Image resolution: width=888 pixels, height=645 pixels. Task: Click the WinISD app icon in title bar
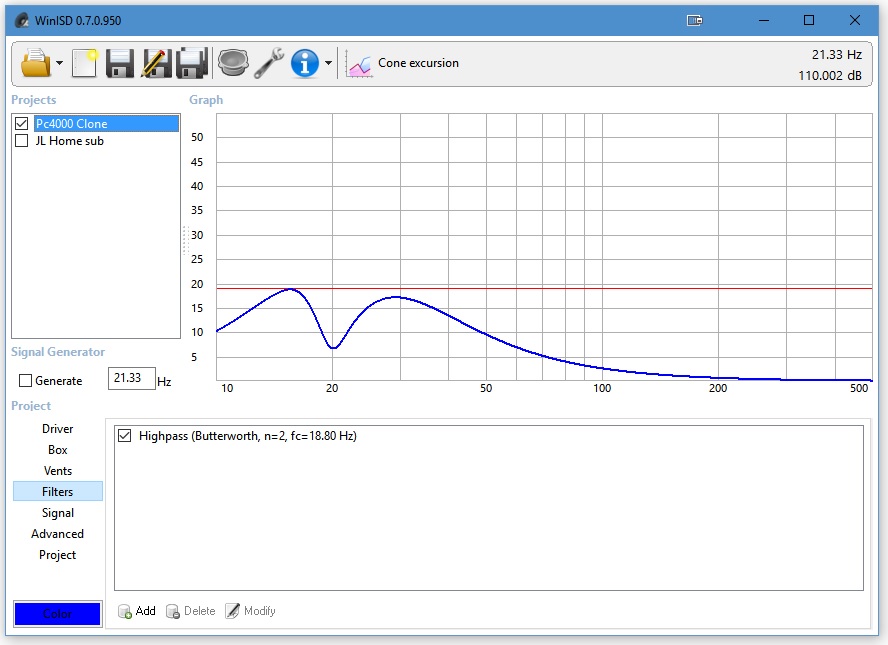coord(22,20)
